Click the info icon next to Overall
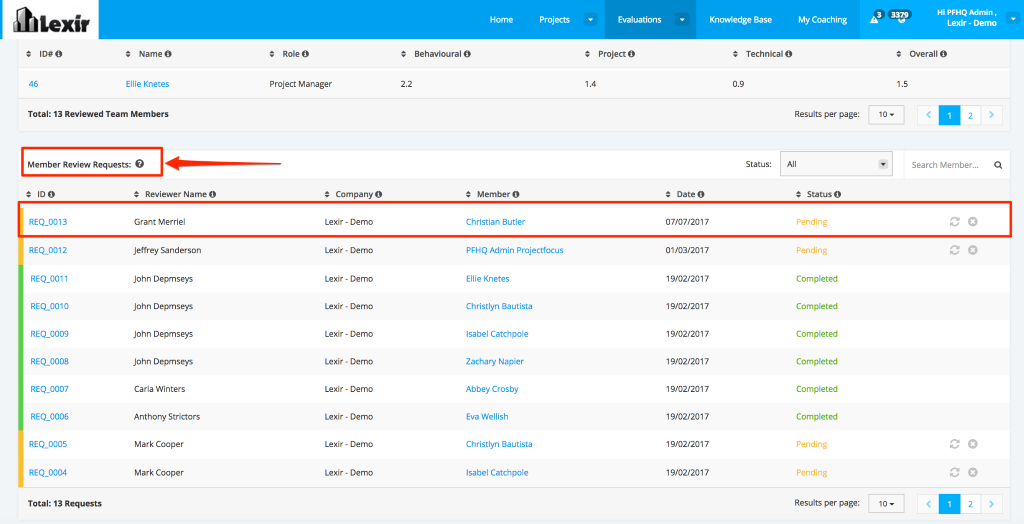 click(x=944, y=54)
